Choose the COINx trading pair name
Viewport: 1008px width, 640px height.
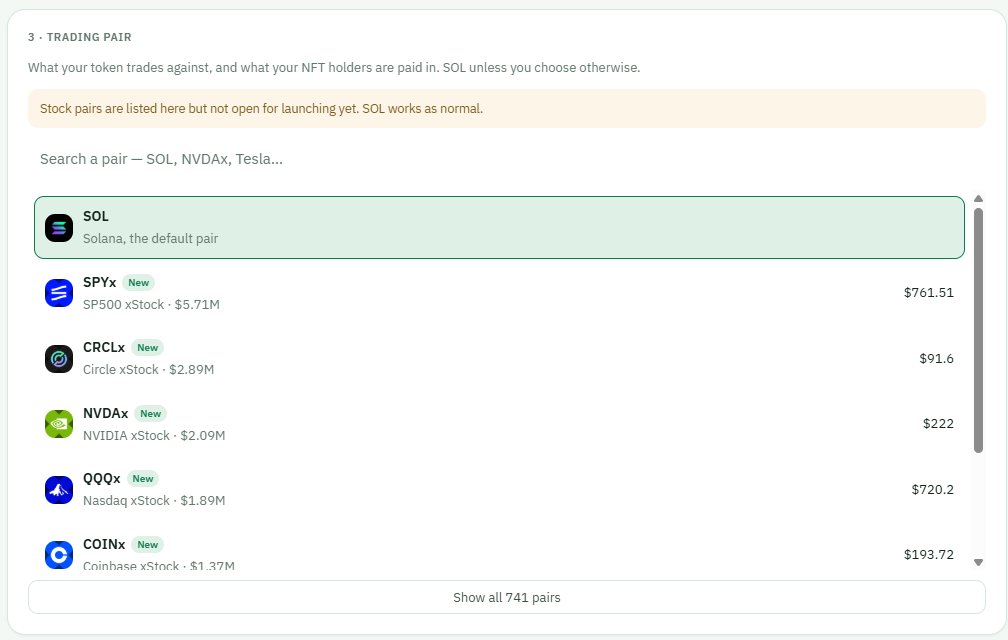[104, 544]
